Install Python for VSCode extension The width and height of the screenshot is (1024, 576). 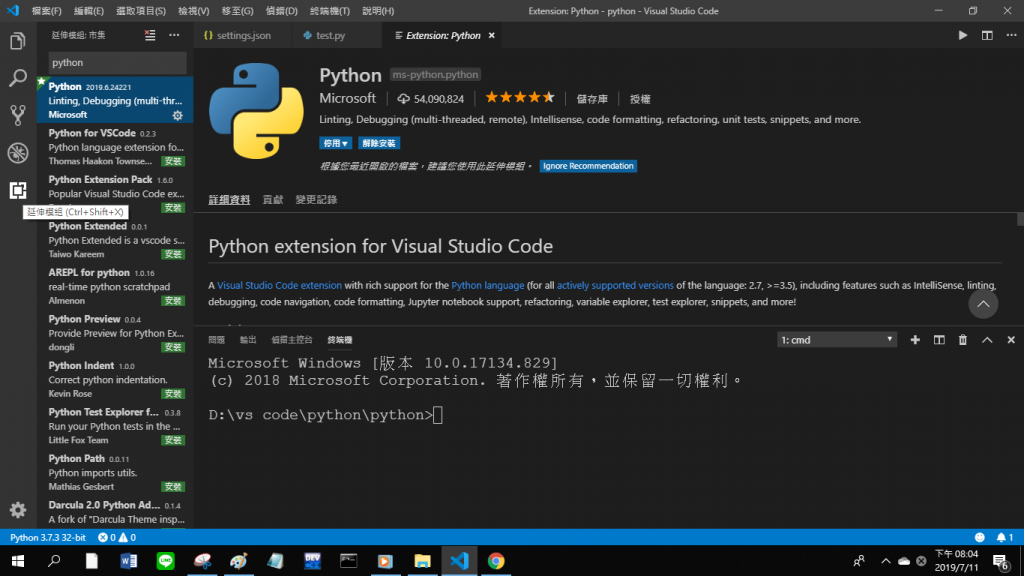pos(173,161)
